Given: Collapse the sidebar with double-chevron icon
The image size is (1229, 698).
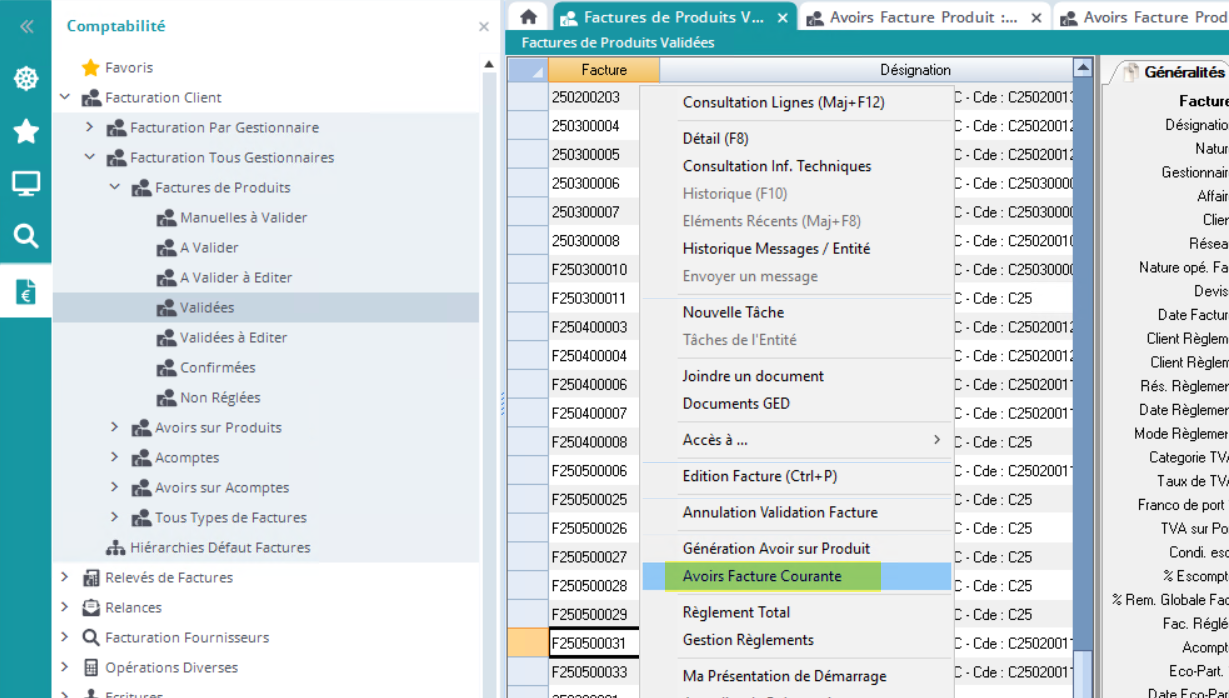Looking at the screenshot, I should pyautogui.click(x=26, y=27).
